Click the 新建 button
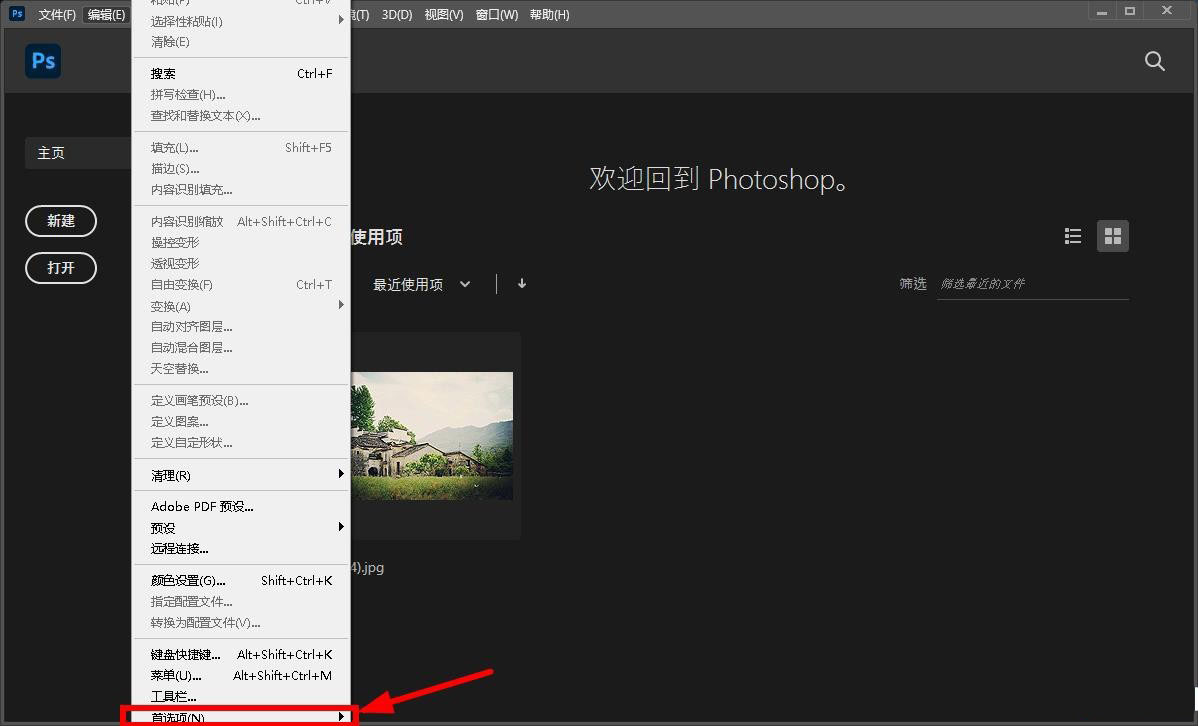This screenshot has width=1198, height=726. point(61,221)
